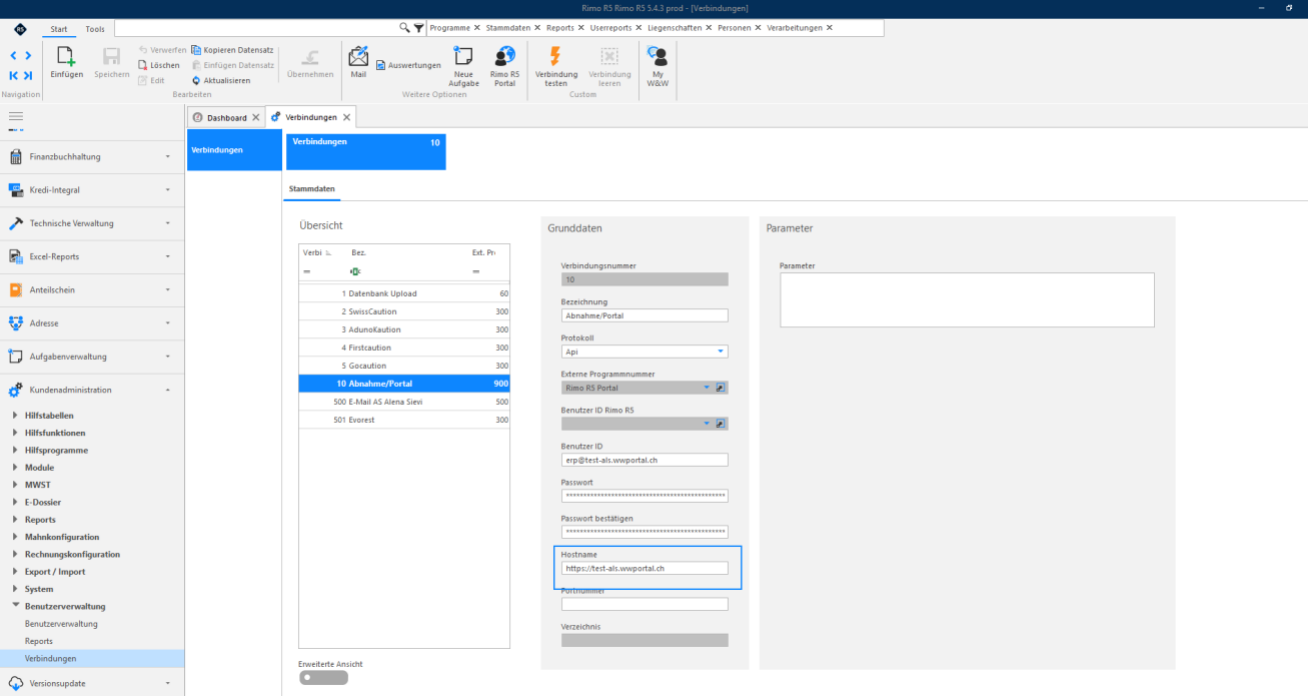Click into the Hostname field
The image size is (1308, 696).
tap(645, 568)
